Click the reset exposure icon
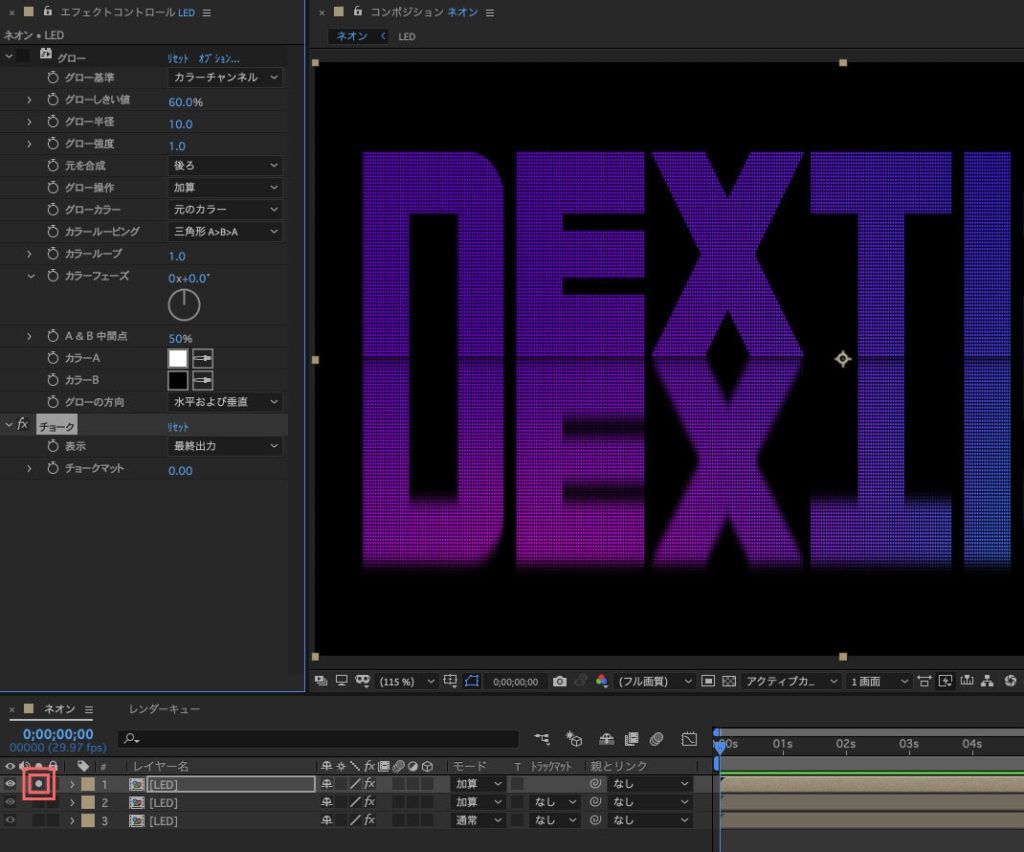 [1010, 681]
